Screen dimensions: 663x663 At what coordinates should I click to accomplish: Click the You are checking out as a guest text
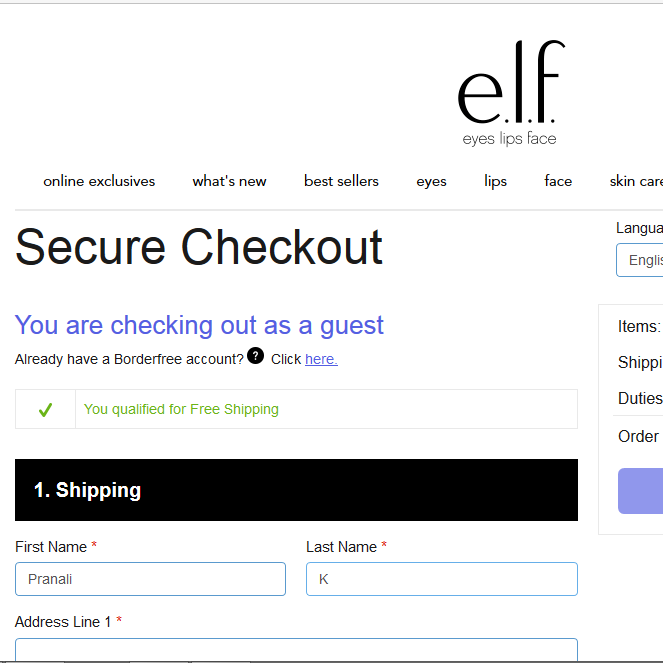tap(199, 325)
